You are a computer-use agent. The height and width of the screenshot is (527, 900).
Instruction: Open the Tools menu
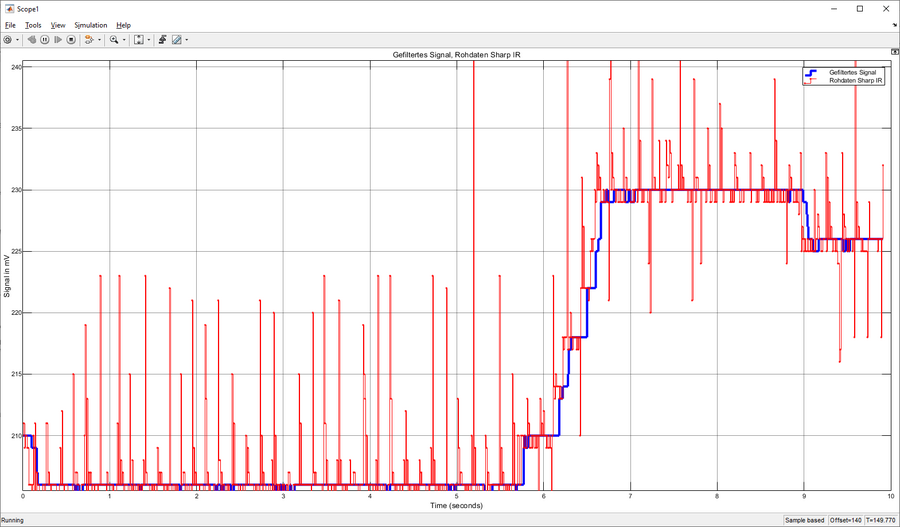(x=33, y=25)
